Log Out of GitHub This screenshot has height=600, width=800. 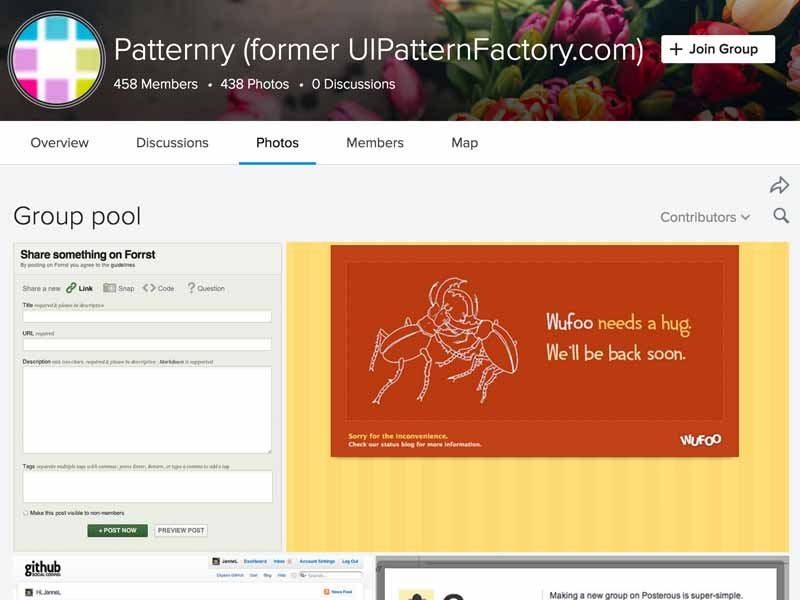coord(349,561)
